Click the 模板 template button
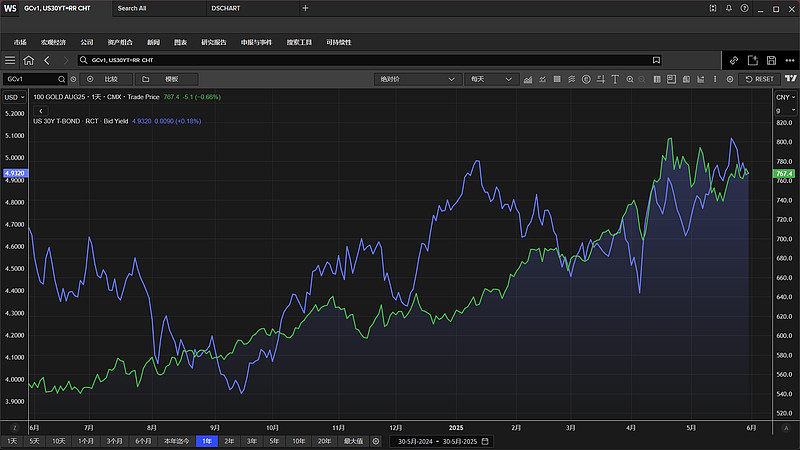 (x=167, y=79)
